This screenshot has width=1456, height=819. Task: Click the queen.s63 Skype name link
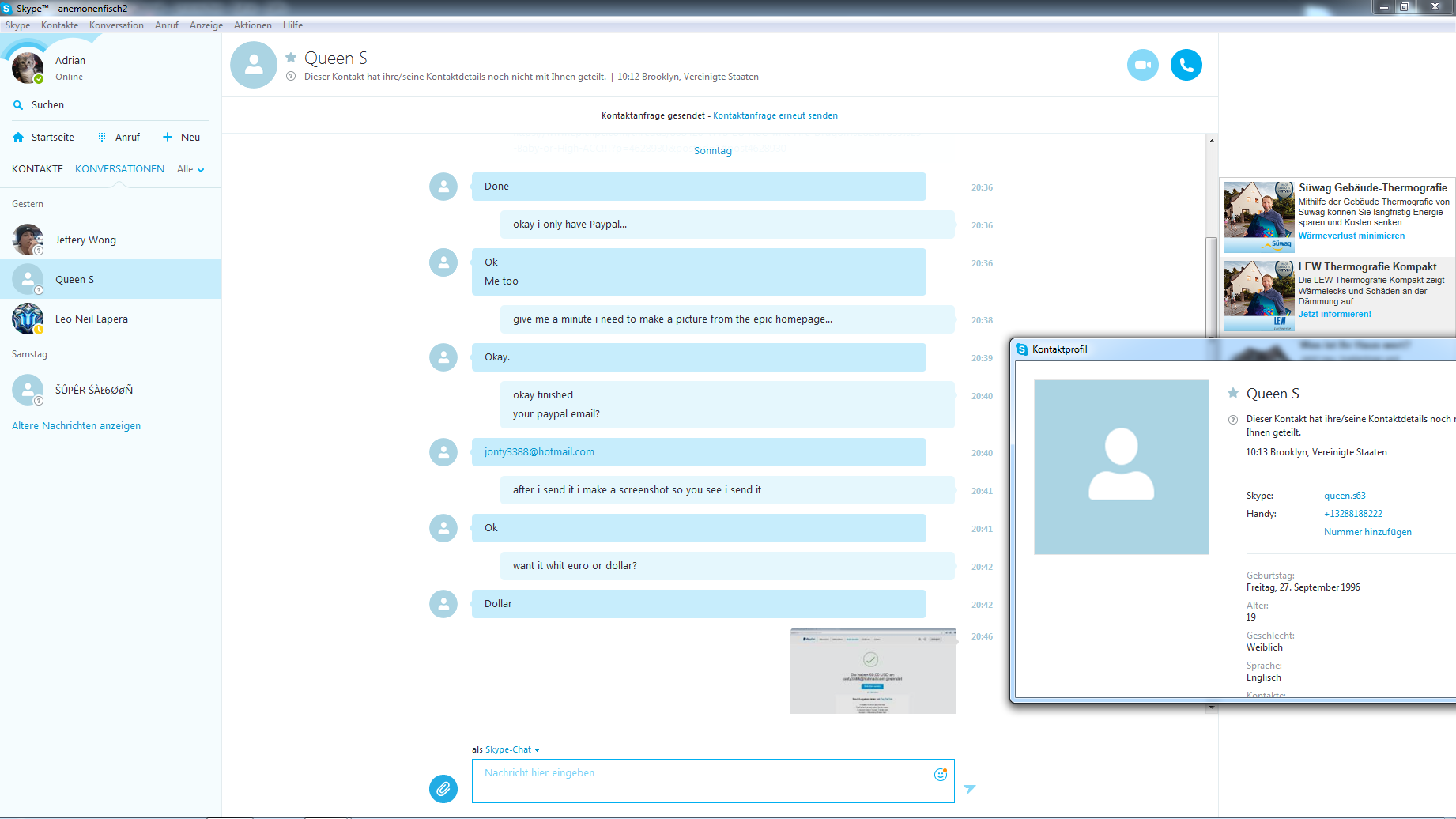coord(1345,496)
